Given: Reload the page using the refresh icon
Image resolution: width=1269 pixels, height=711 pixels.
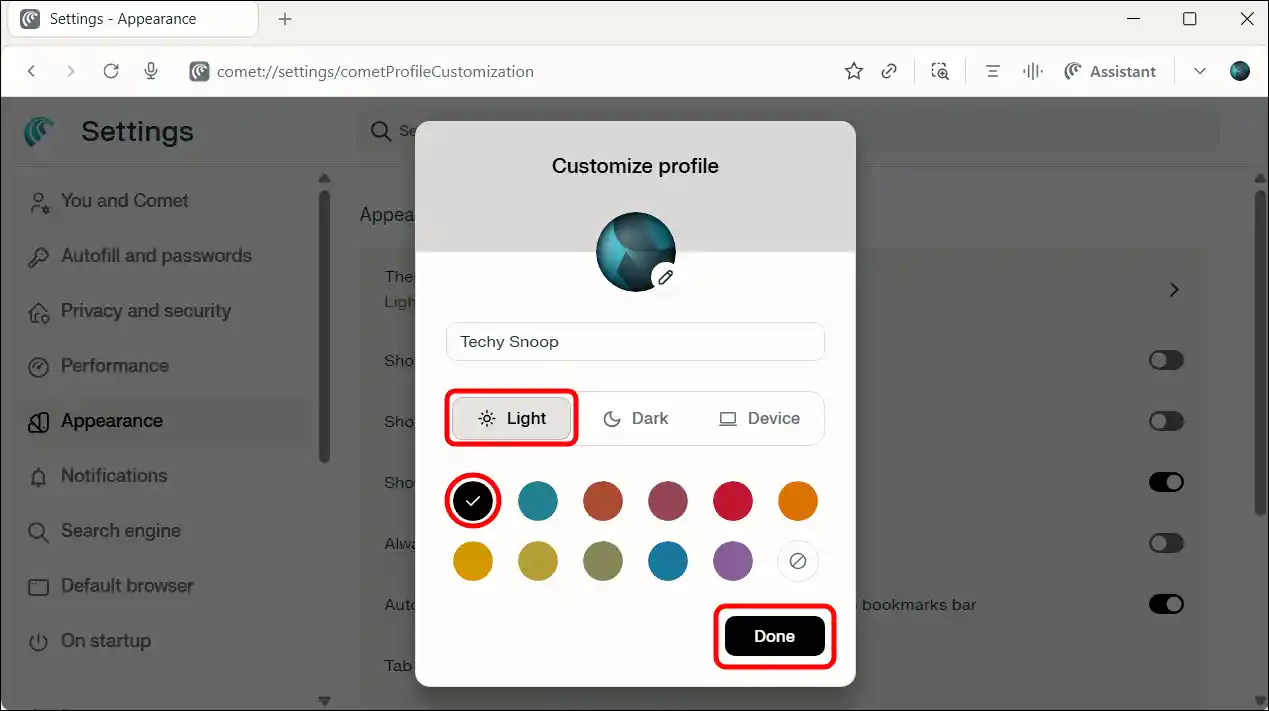Looking at the screenshot, I should tap(111, 71).
